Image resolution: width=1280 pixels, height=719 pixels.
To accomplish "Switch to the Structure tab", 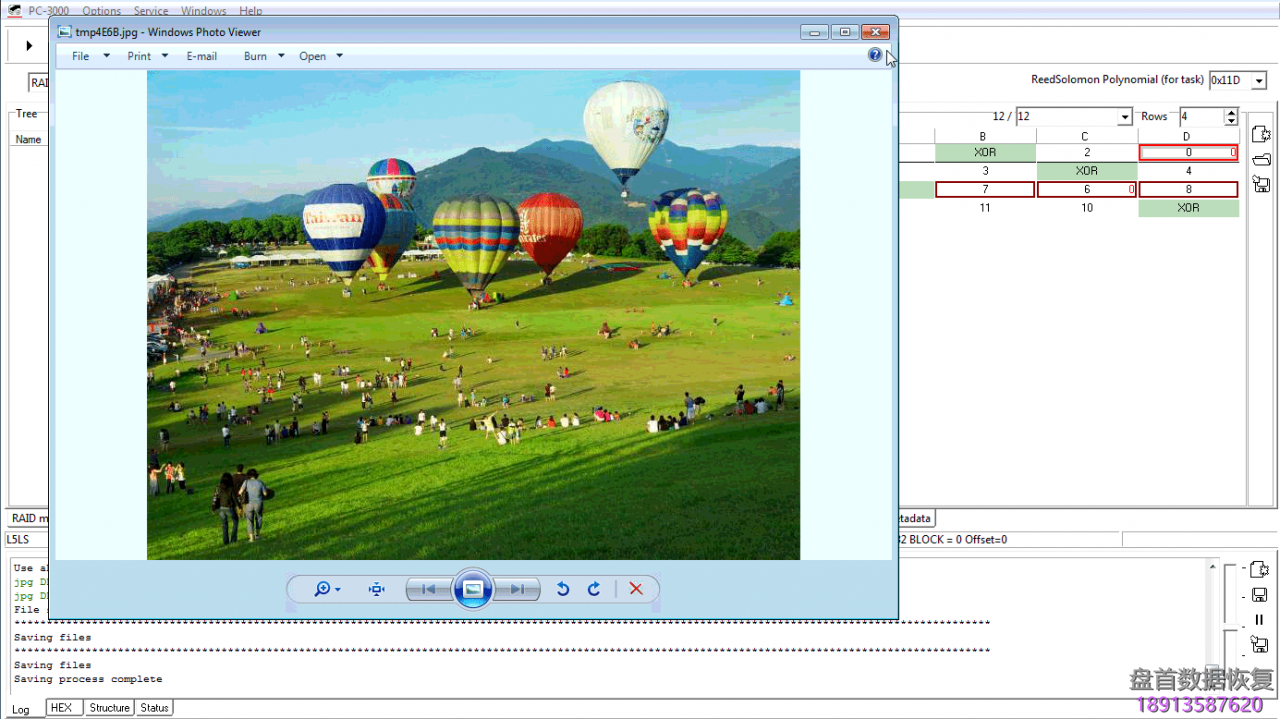I will pos(109,708).
